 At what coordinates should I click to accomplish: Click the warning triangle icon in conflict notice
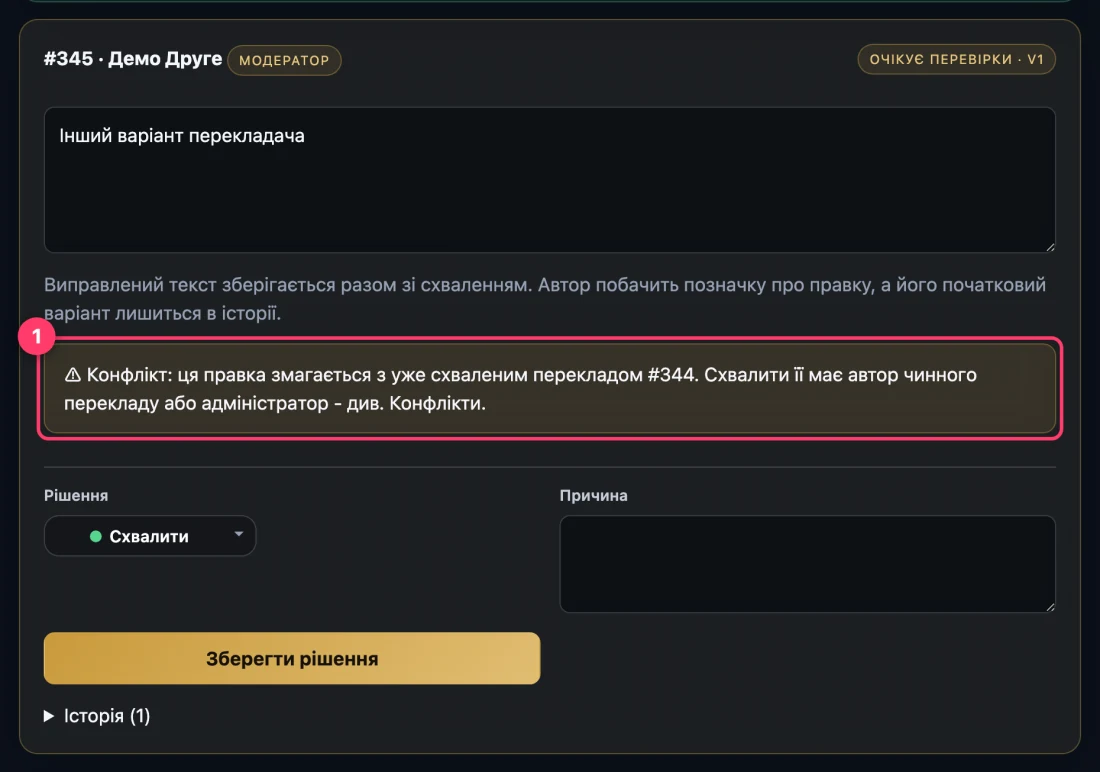tap(72, 375)
